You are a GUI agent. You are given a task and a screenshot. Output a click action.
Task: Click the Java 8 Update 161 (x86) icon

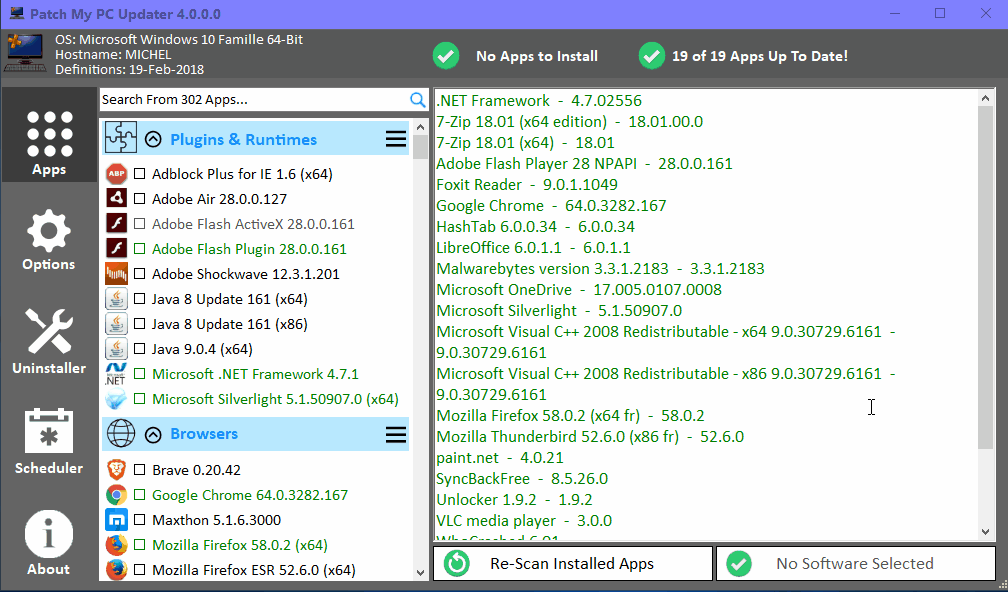click(116, 324)
